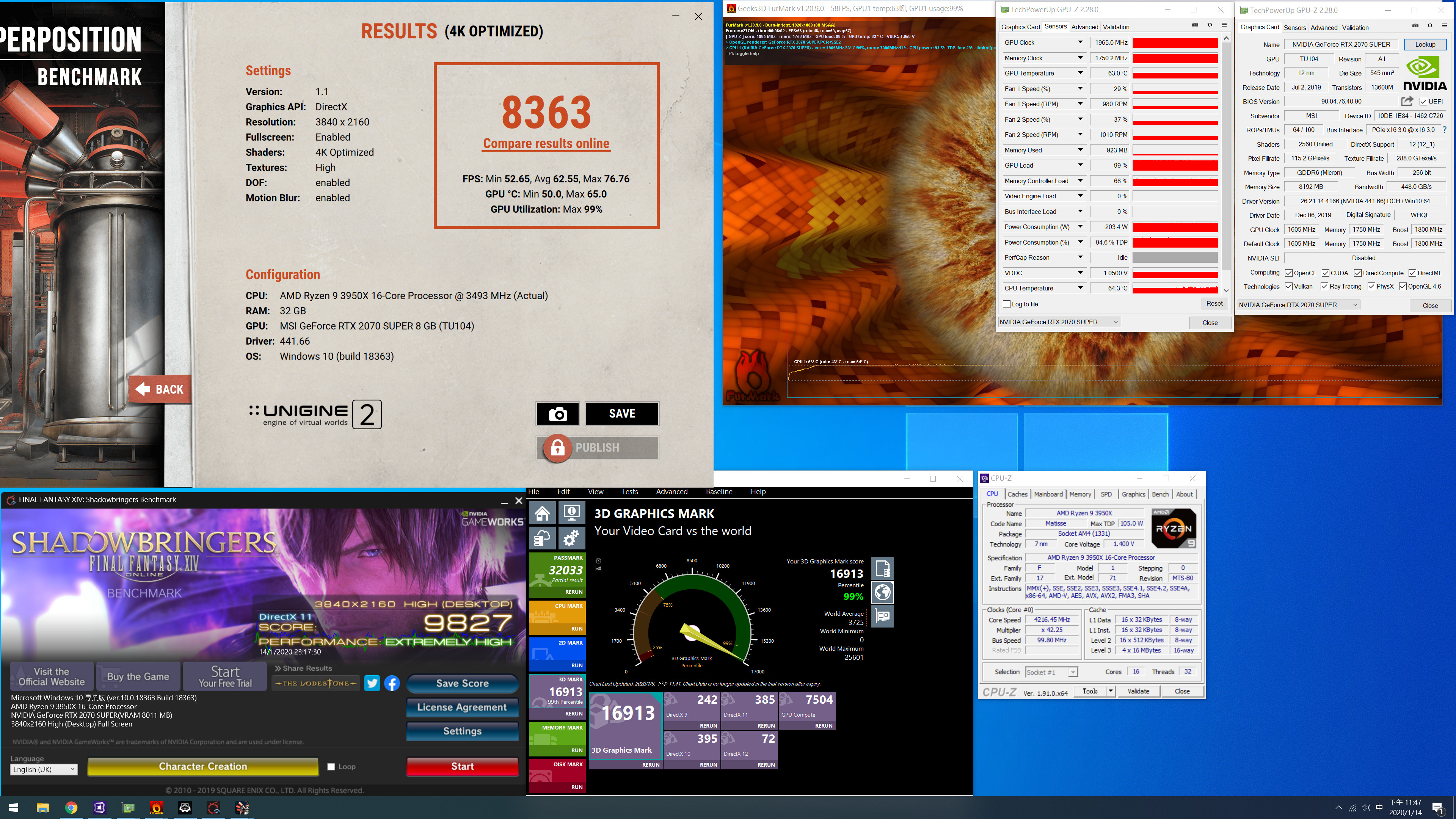The image size is (1456, 819).
Task: Open PerformanceTest gears settings icon
Action: click(x=571, y=538)
